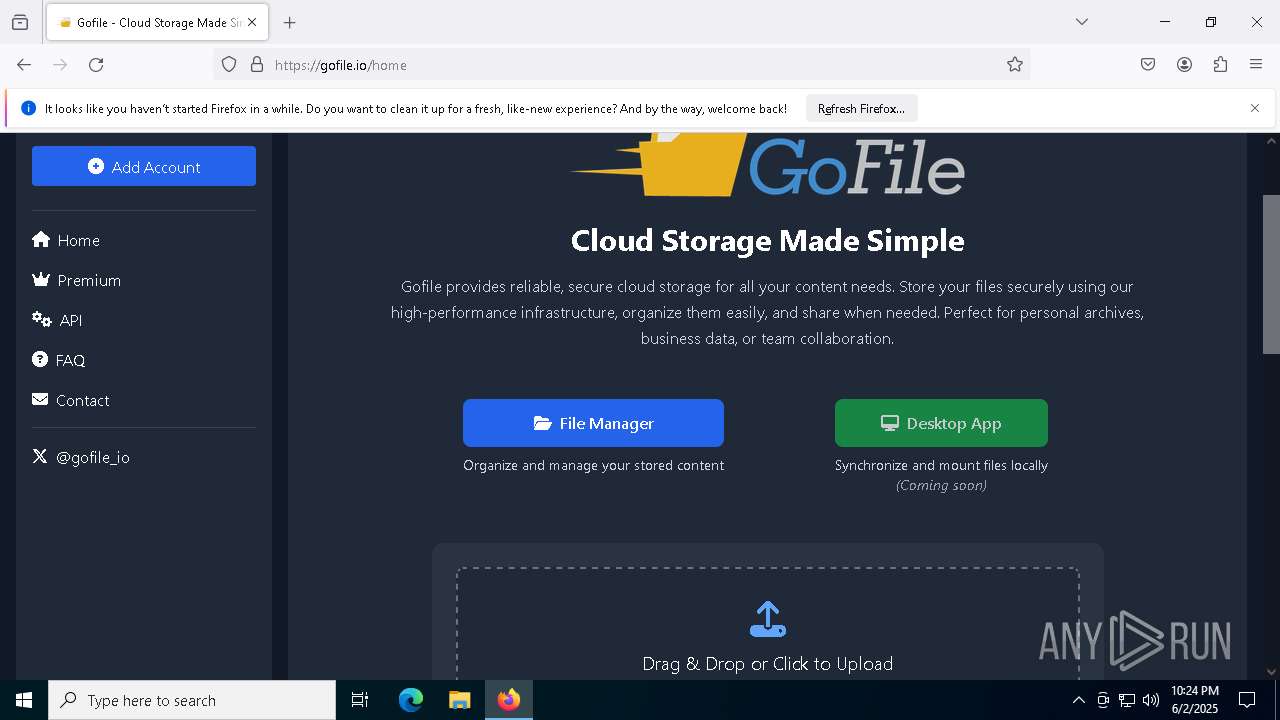
Task: Open the Home sidebar link
Action: point(66,240)
